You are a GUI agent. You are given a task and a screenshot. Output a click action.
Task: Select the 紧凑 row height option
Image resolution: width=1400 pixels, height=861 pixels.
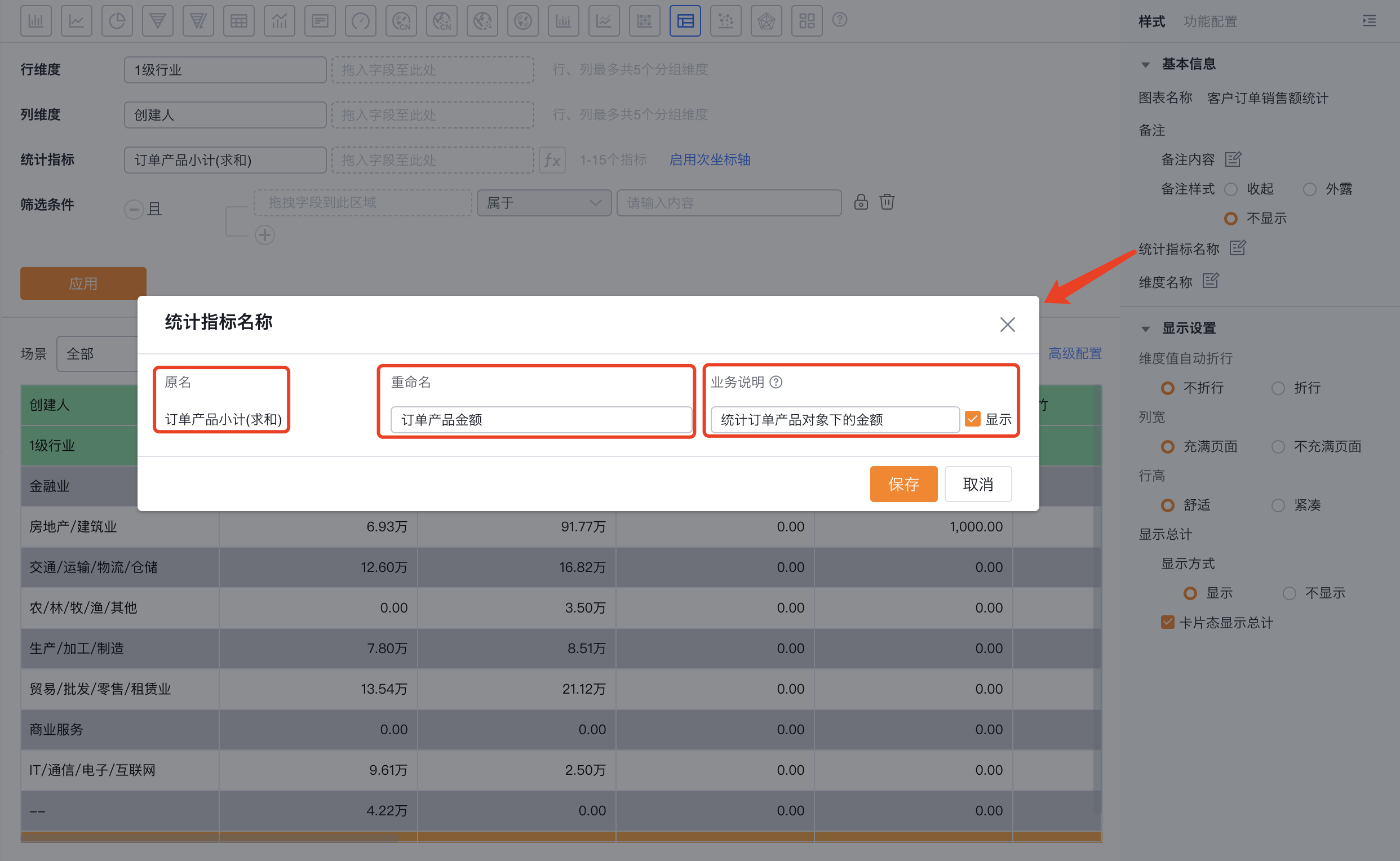(1278, 505)
